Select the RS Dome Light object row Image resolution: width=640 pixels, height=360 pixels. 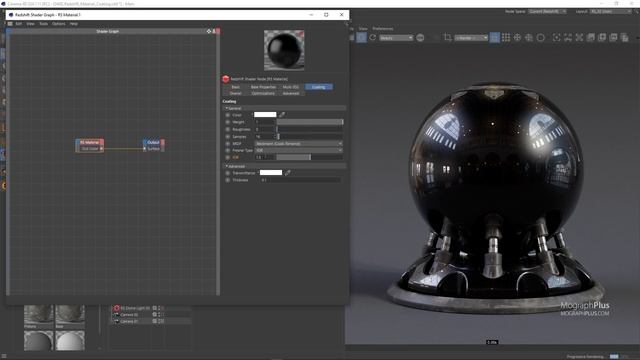(151, 308)
